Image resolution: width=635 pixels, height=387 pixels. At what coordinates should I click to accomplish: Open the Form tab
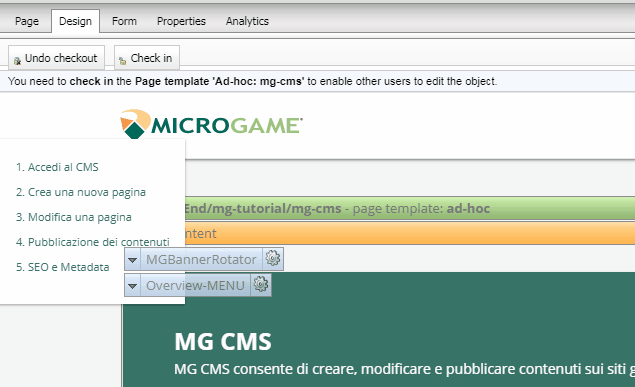124,21
